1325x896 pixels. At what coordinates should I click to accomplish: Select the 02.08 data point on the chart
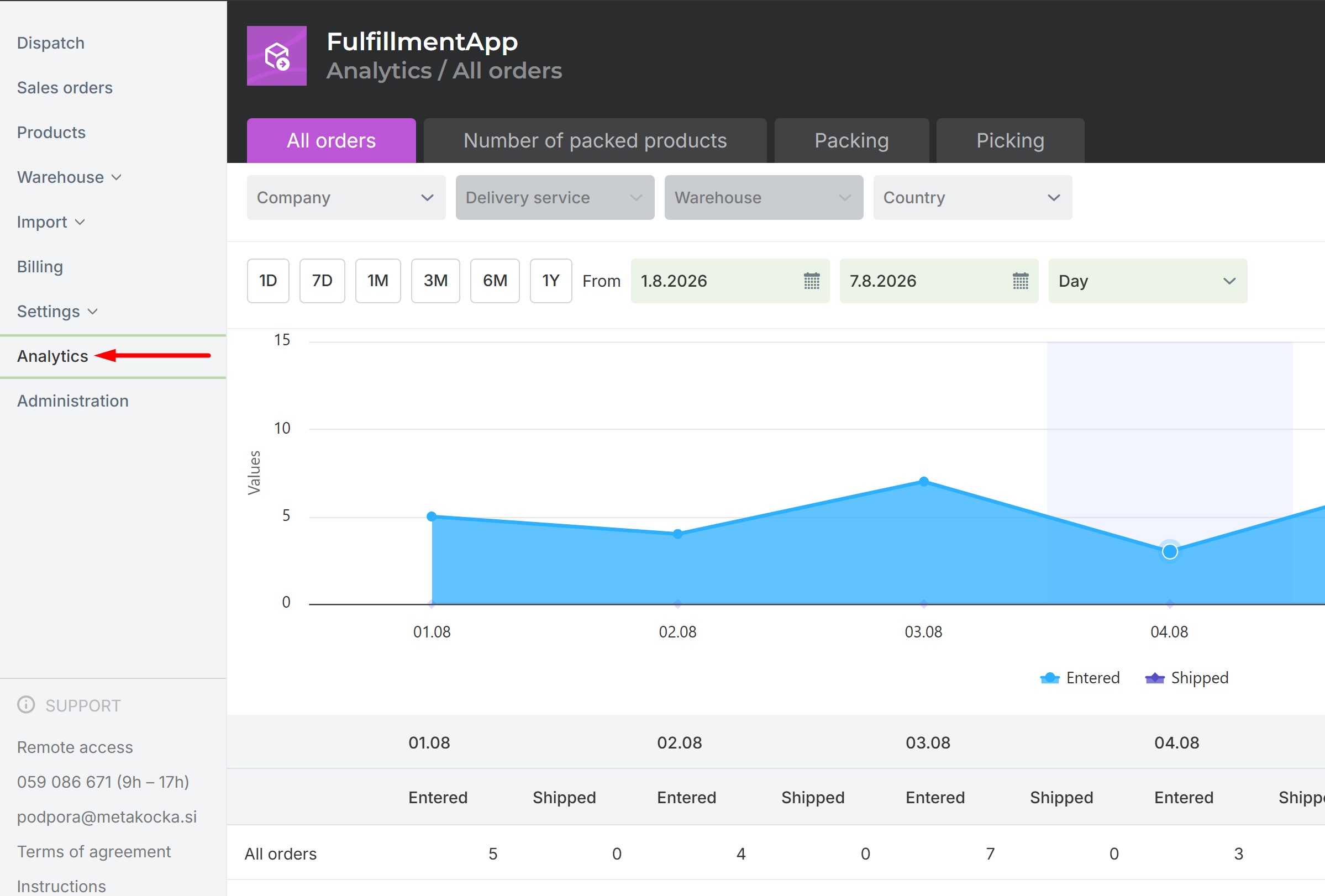[x=677, y=534]
